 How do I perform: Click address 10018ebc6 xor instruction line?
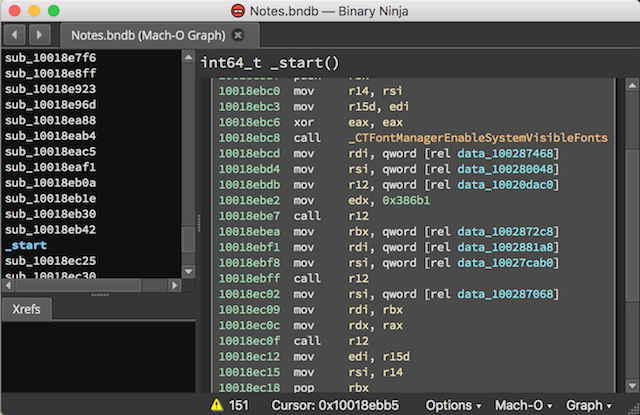point(311,122)
